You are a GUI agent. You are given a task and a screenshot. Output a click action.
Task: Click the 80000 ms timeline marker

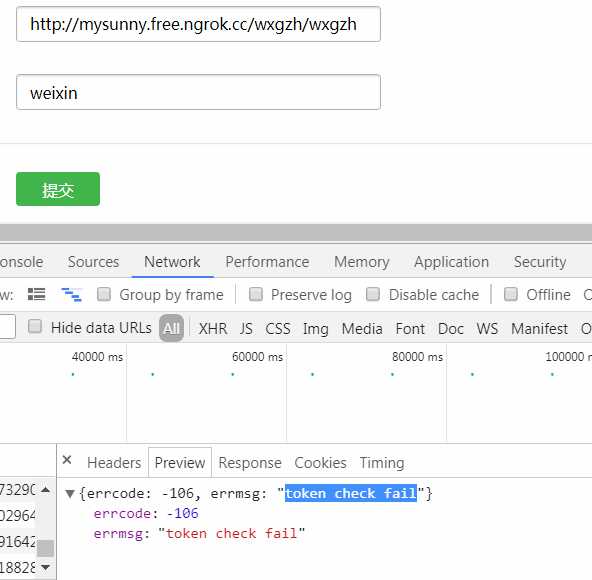click(x=417, y=356)
